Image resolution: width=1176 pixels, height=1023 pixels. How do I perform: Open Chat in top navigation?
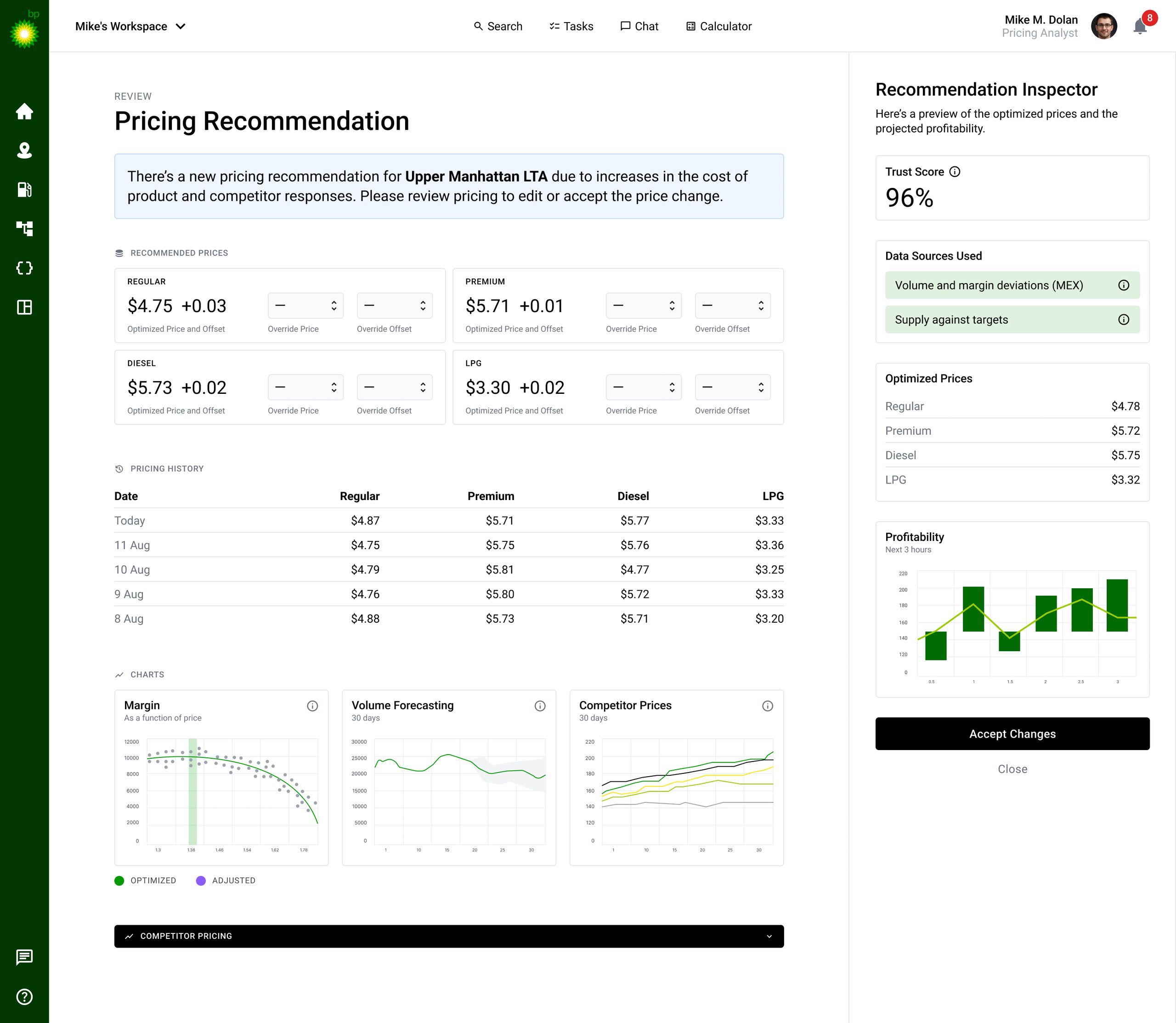click(x=639, y=26)
